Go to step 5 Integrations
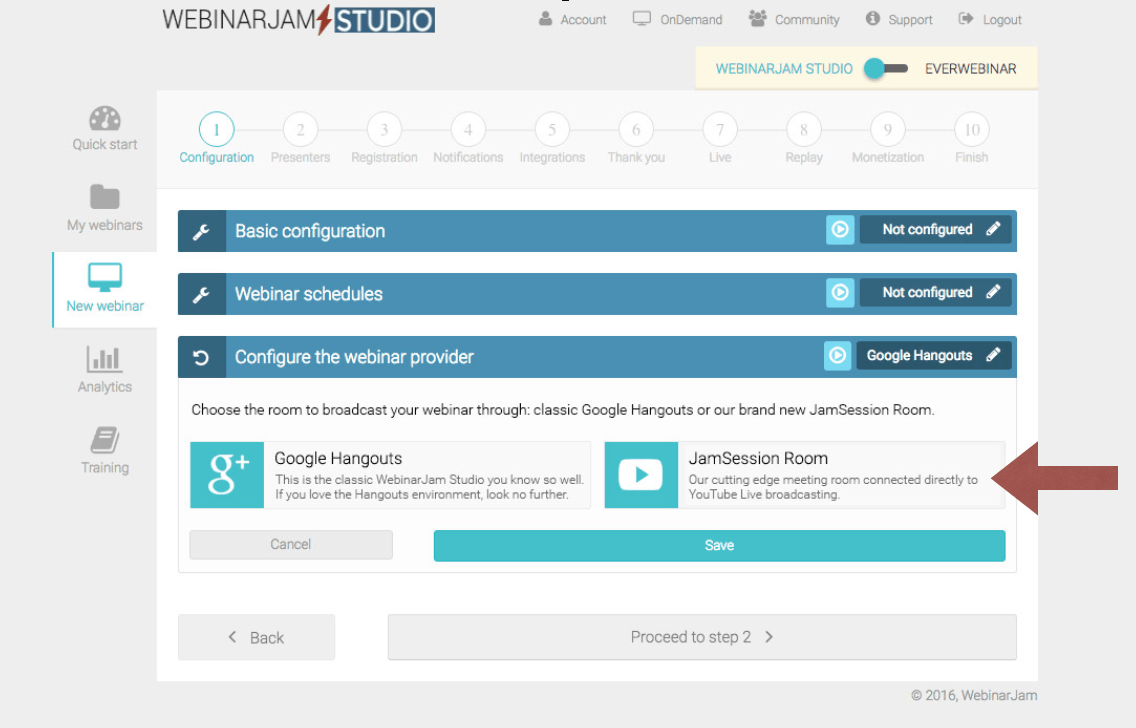Screen dimensions: 1136x728 click(552, 138)
